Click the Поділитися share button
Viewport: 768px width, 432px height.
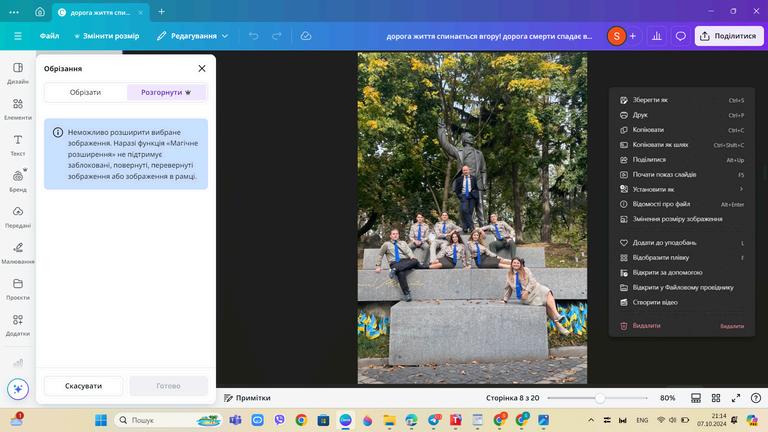(728, 36)
